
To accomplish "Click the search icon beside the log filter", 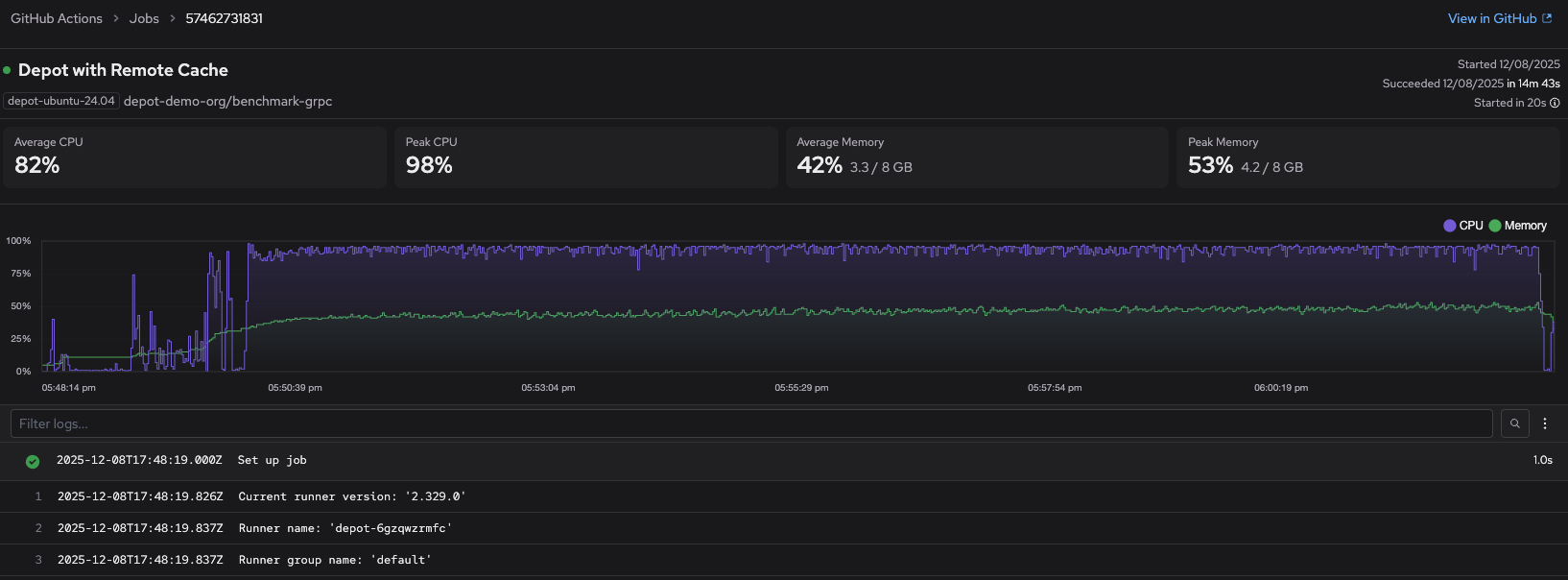I will (x=1514, y=423).
